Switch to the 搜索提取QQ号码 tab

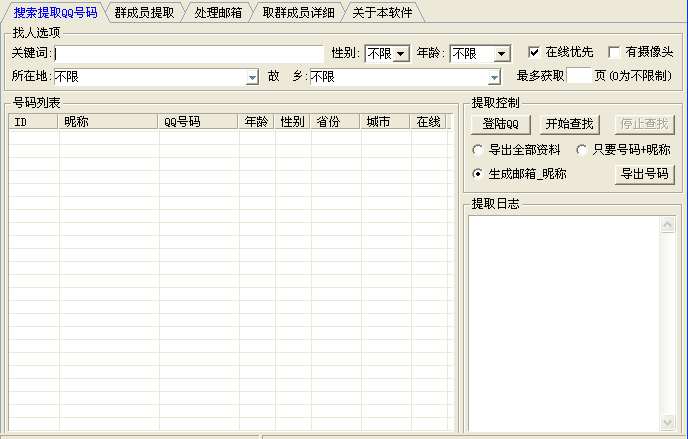pyautogui.click(x=55, y=12)
